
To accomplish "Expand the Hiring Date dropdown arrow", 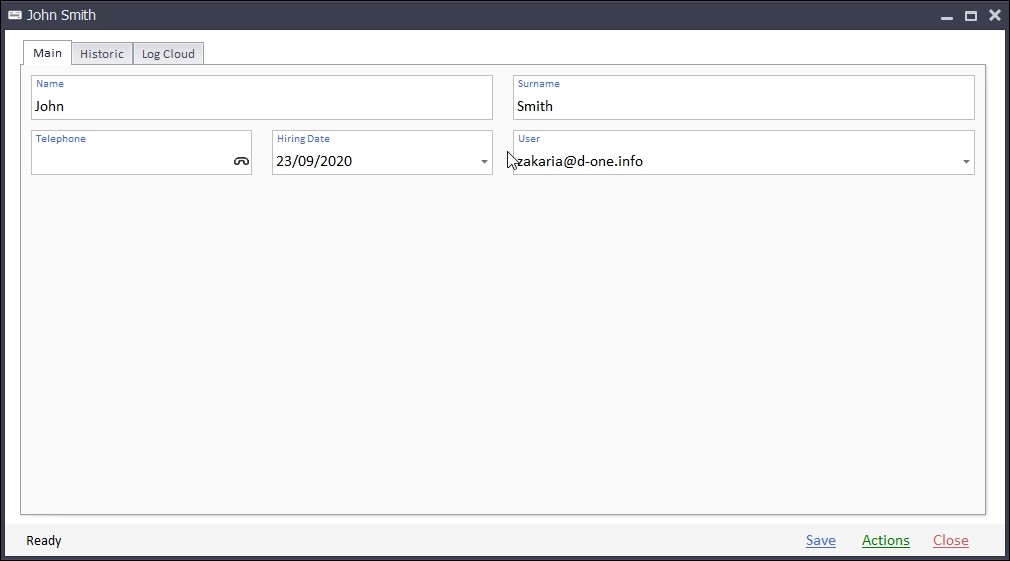I will tap(484, 162).
